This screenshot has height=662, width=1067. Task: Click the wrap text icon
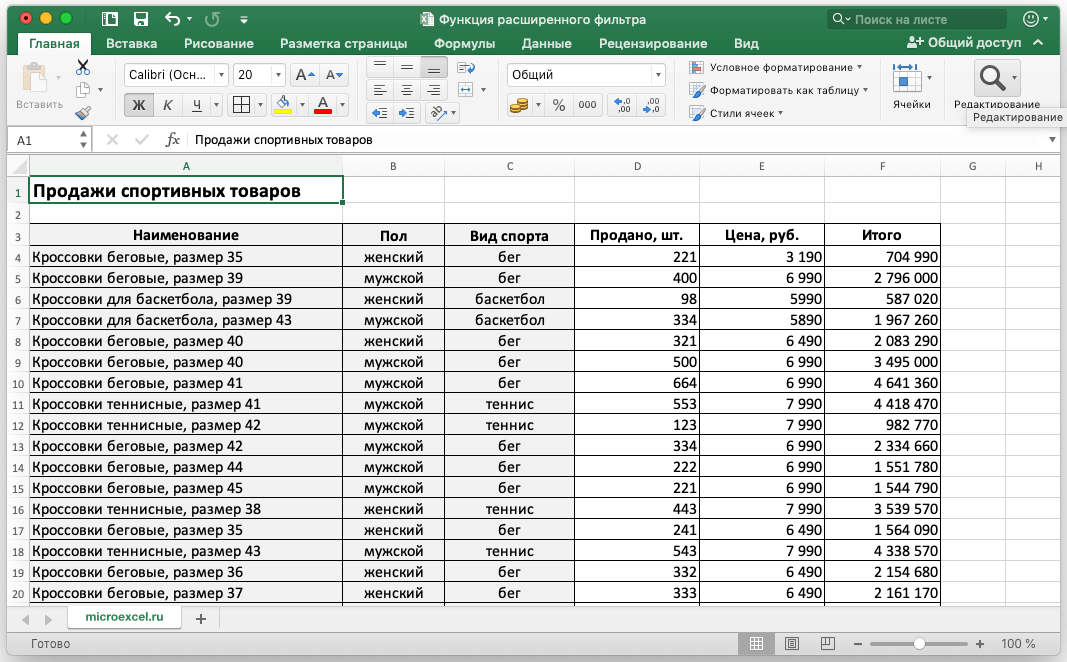point(465,67)
